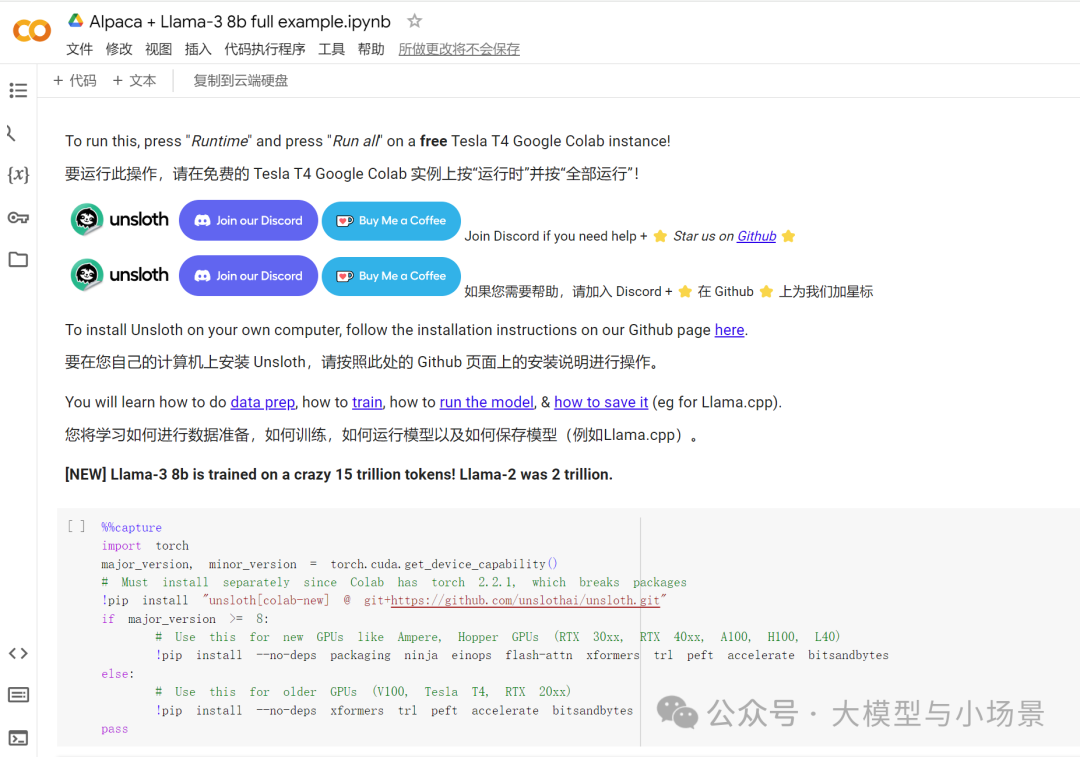Image resolution: width=1080 pixels, height=757 pixels.
Task: Follow the 'train' link
Action: pos(367,402)
